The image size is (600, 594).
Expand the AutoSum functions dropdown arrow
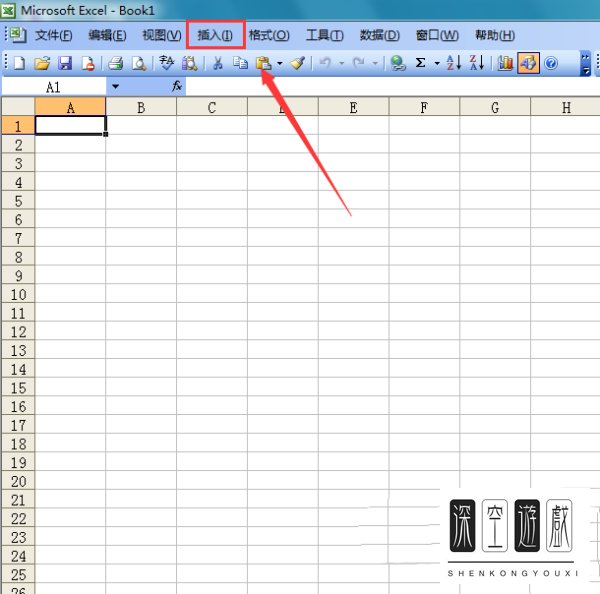[x=437, y=63]
